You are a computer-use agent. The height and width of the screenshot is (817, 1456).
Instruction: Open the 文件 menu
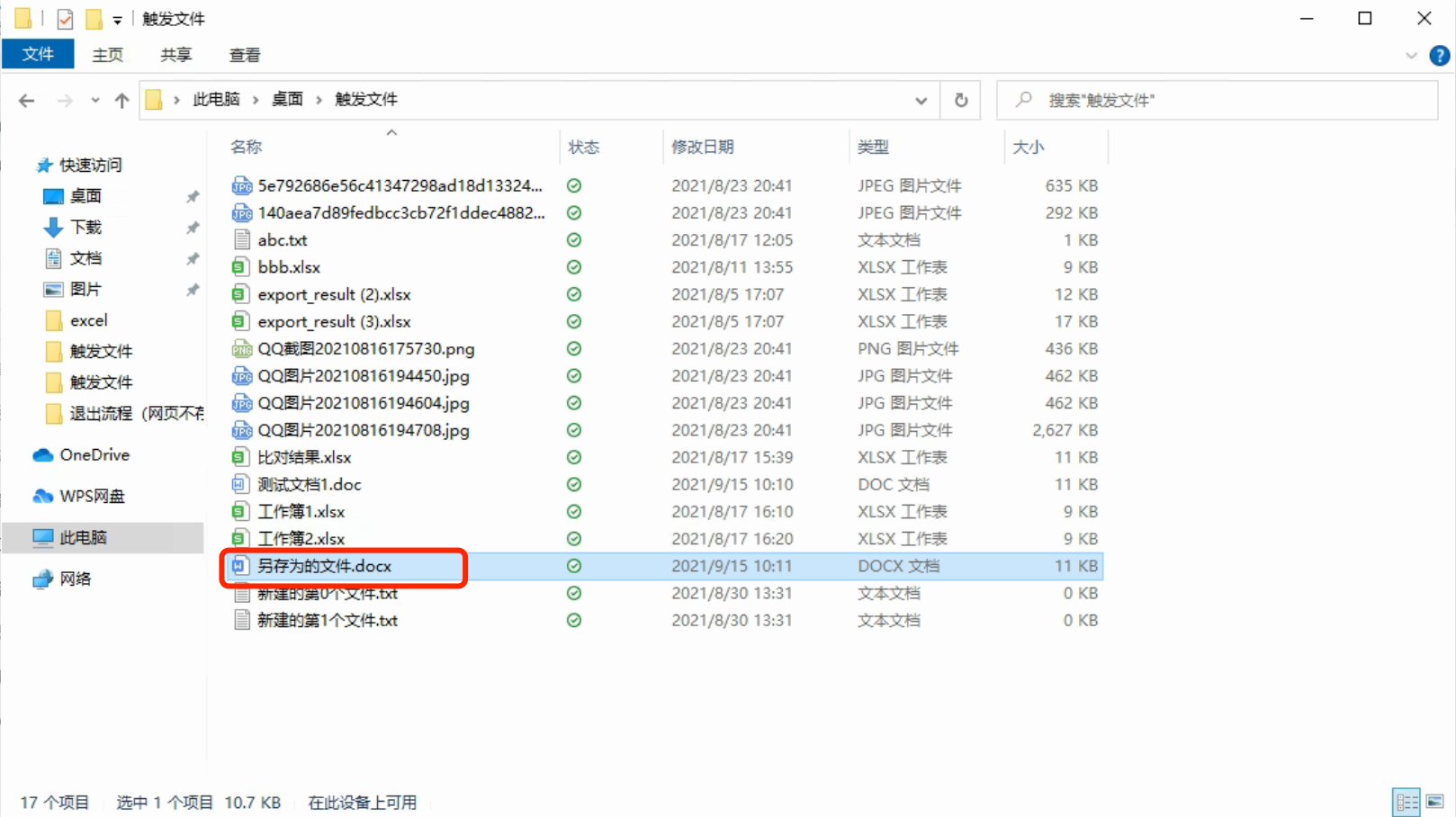38,55
